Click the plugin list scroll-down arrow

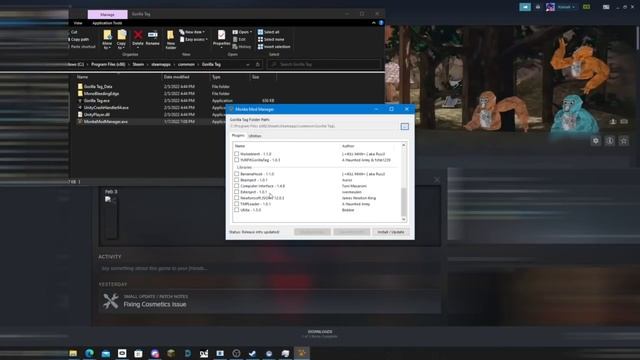pyautogui.click(x=404, y=219)
